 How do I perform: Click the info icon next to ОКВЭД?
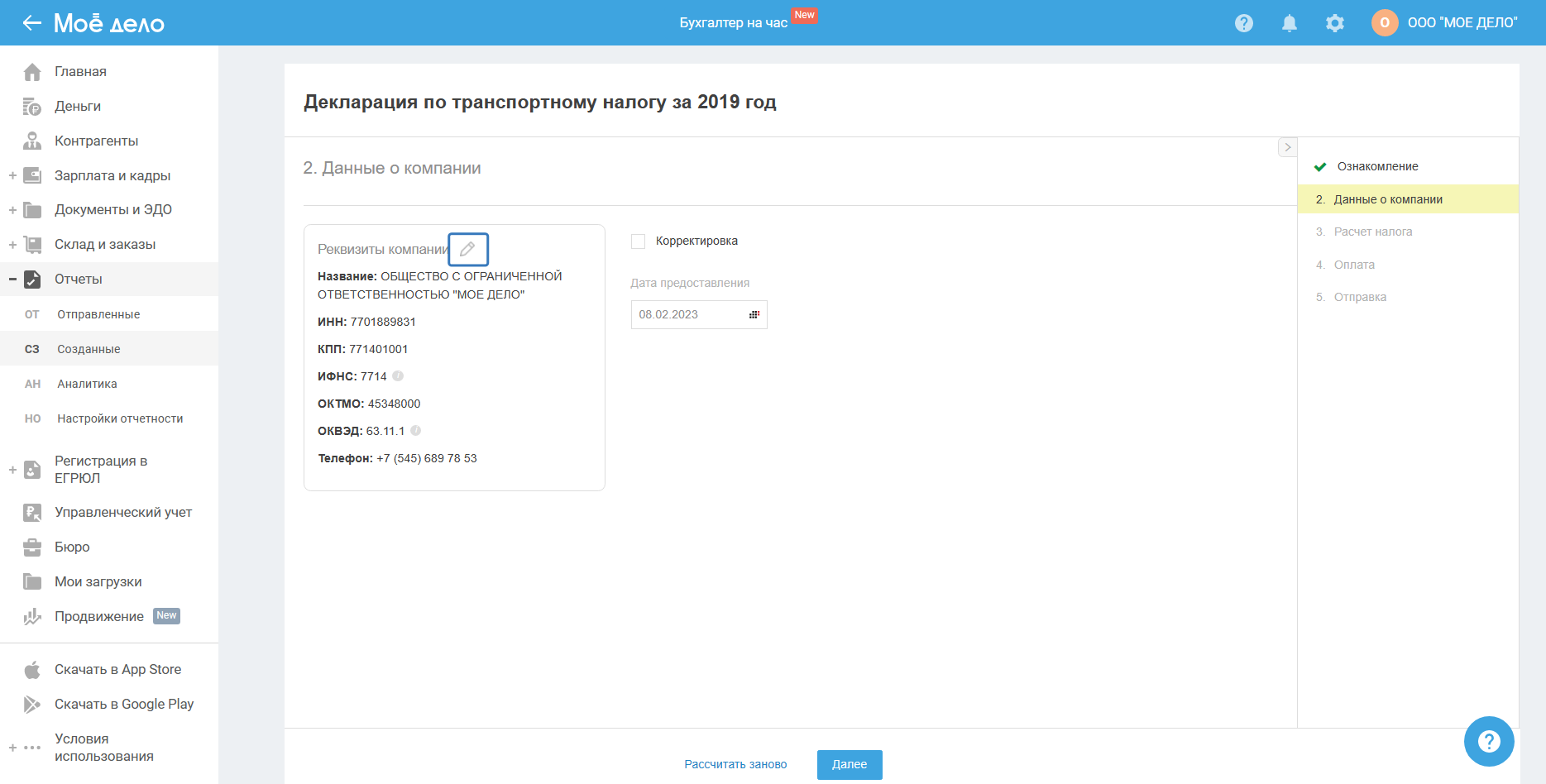tap(416, 431)
